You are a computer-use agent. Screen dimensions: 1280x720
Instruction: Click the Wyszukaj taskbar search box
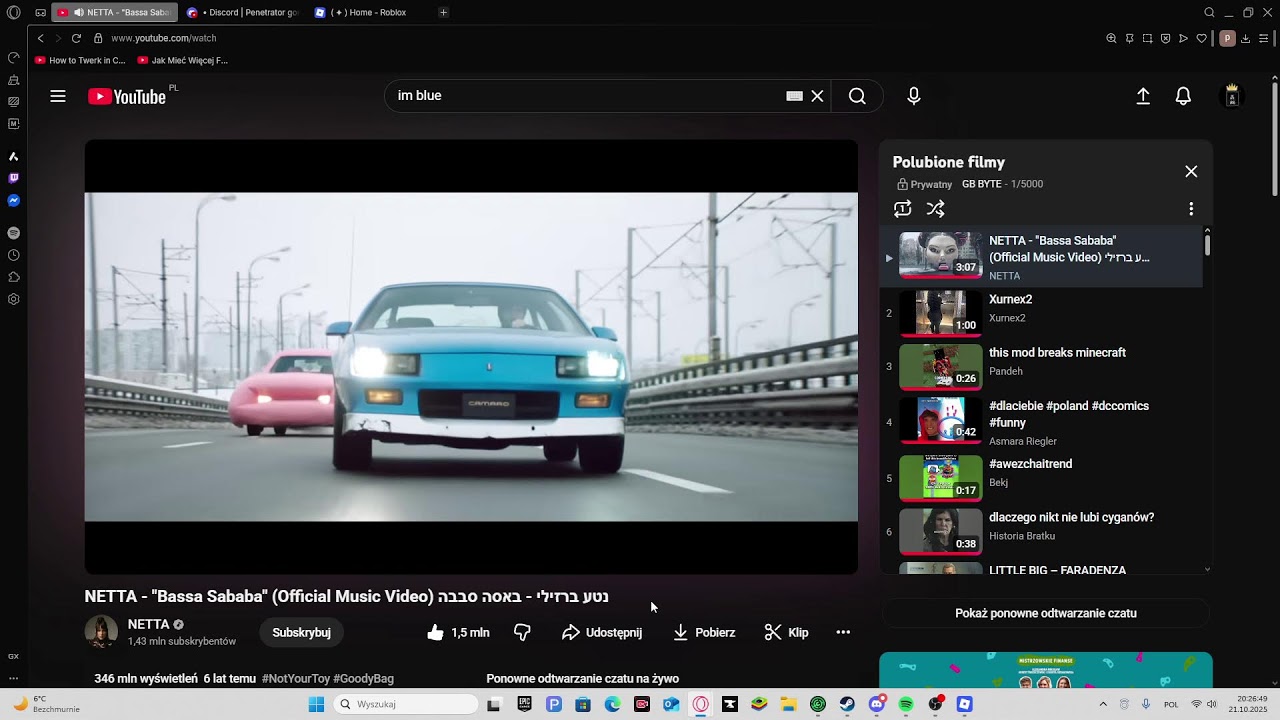point(406,704)
